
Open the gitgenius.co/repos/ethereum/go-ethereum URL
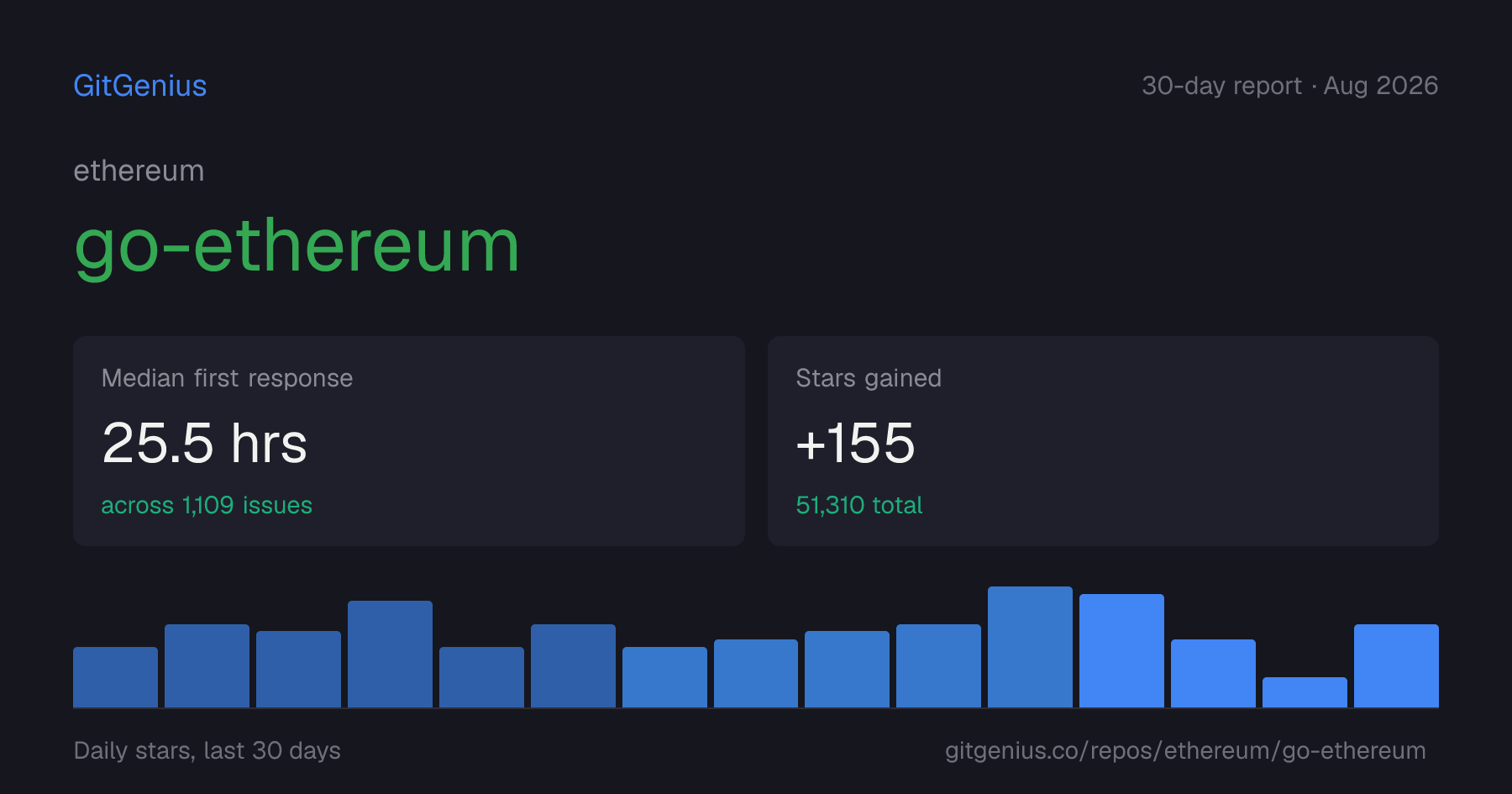click(x=1185, y=750)
